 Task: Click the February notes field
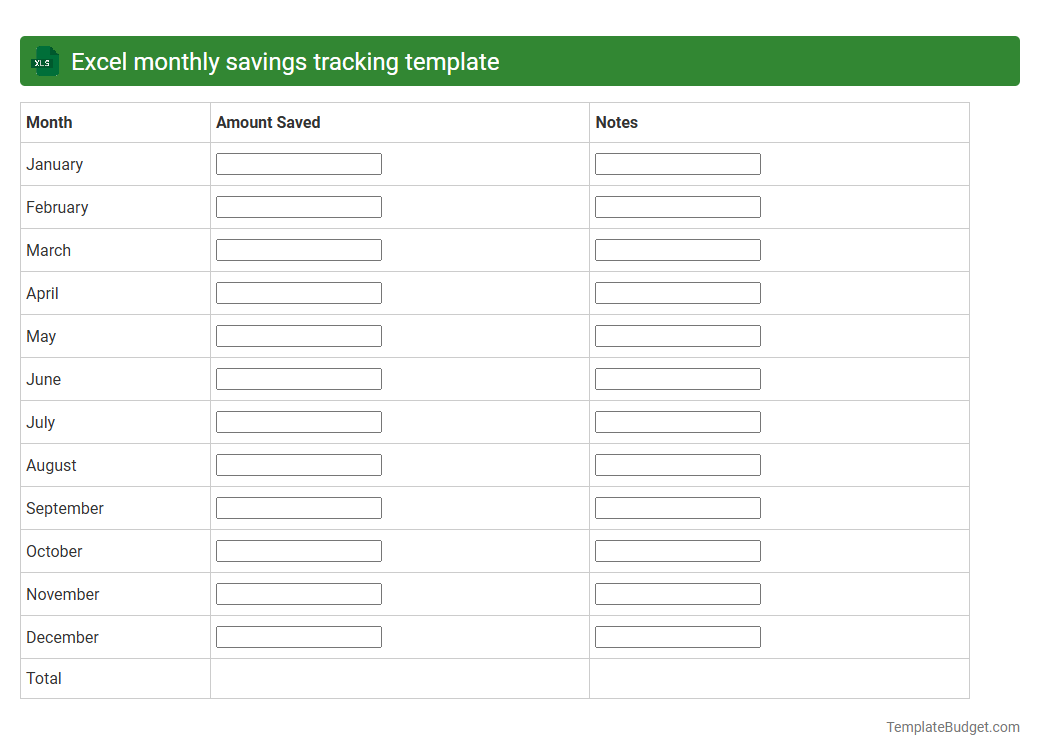(x=677, y=206)
